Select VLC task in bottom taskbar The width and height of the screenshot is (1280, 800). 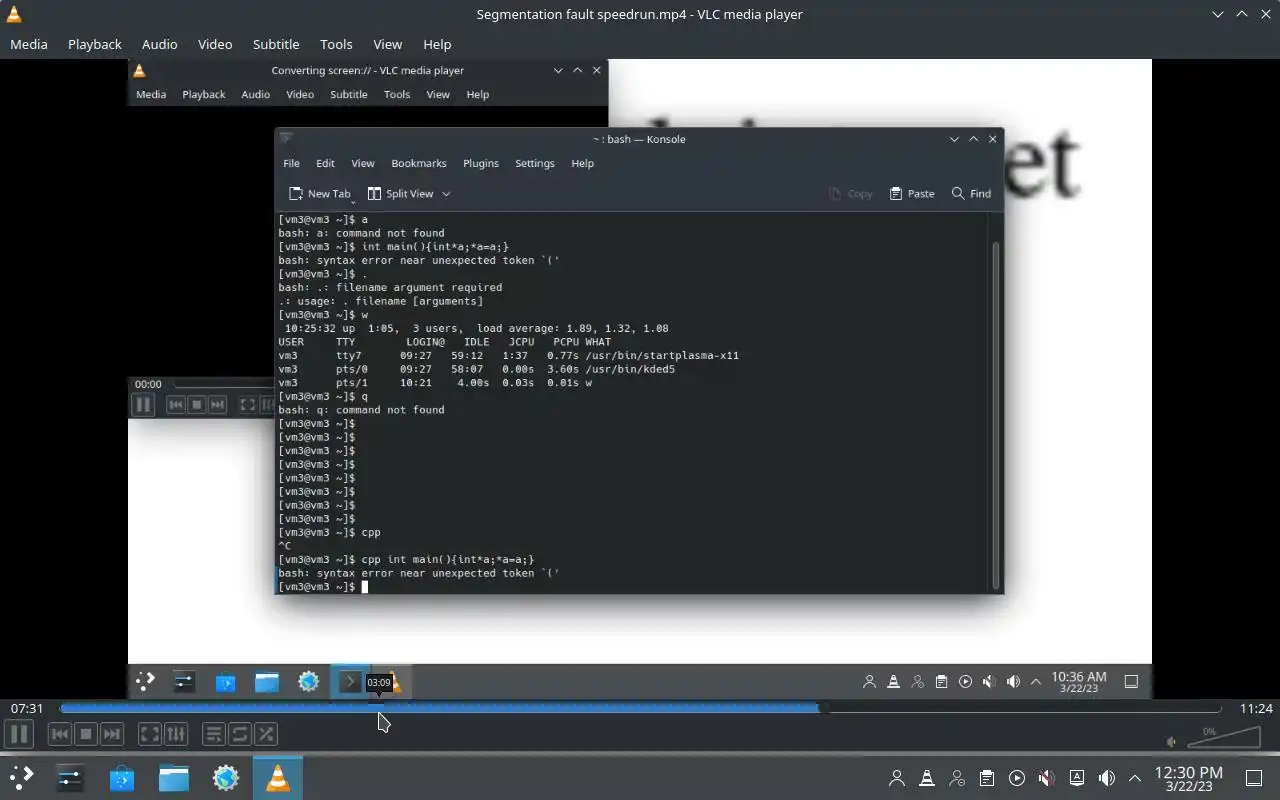tap(278, 778)
